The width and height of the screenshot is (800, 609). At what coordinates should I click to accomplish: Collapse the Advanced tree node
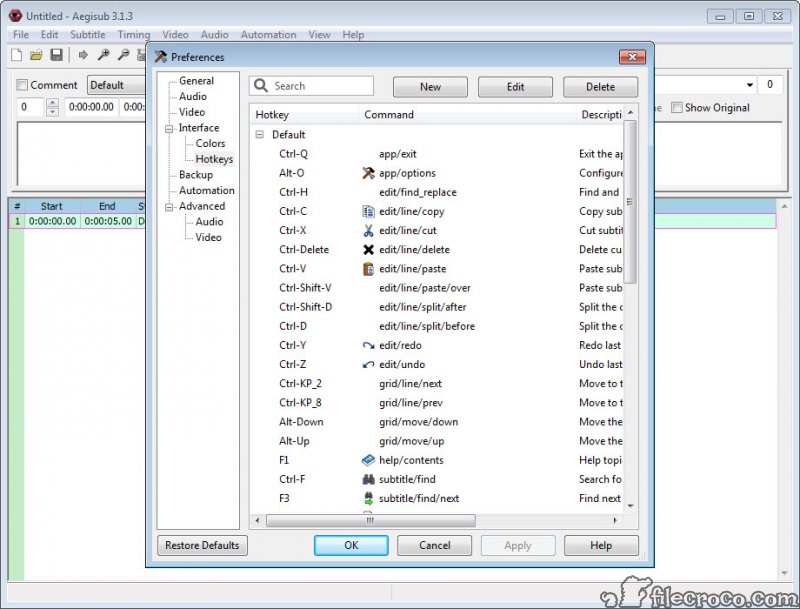click(x=169, y=207)
